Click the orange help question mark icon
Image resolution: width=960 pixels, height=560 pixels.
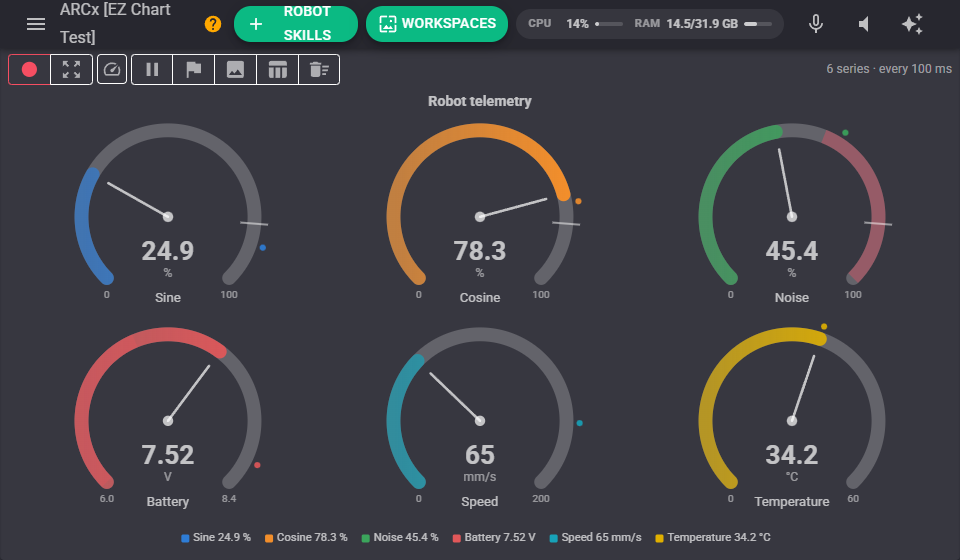coord(212,24)
